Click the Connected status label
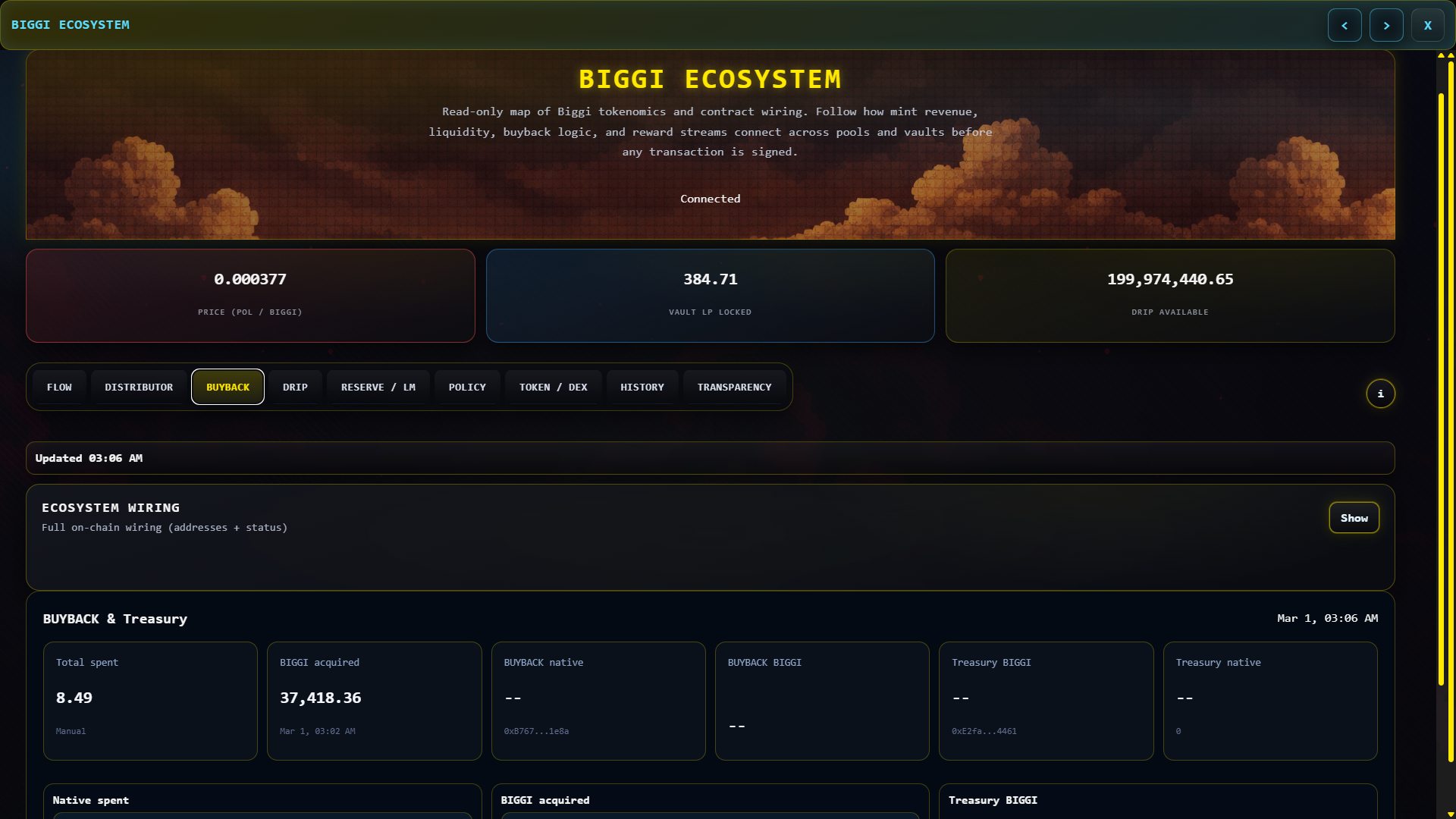The width and height of the screenshot is (1456, 819). [710, 198]
